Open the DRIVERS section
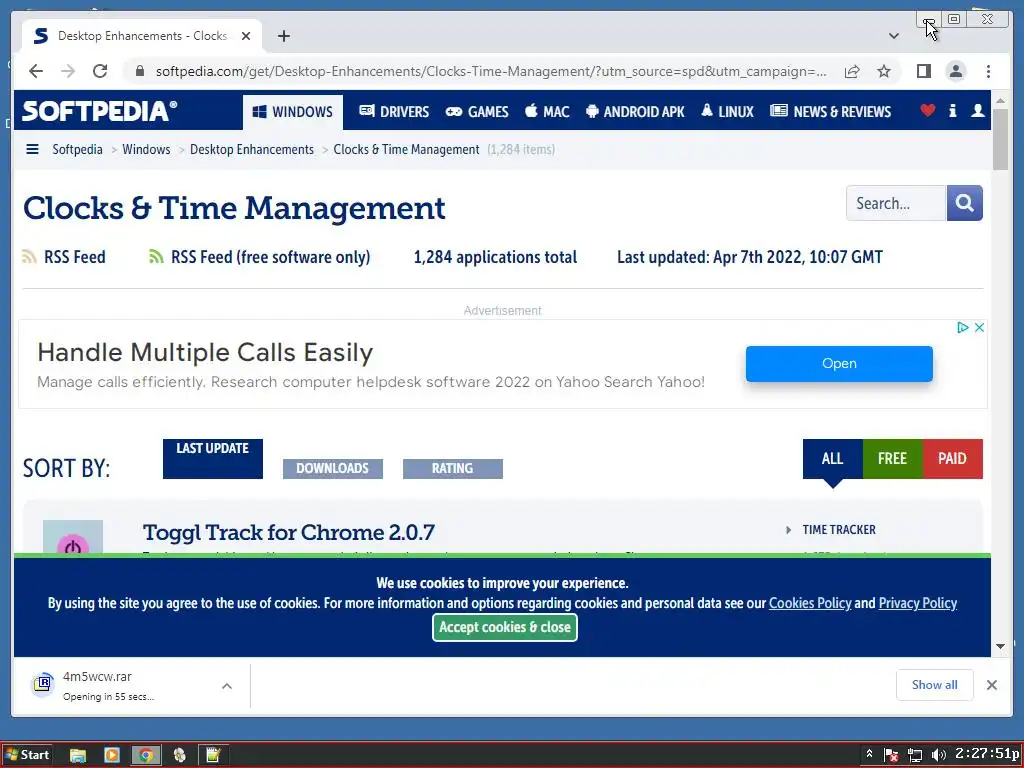The height and width of the screenshot is (768, 1024). [394, 112]
